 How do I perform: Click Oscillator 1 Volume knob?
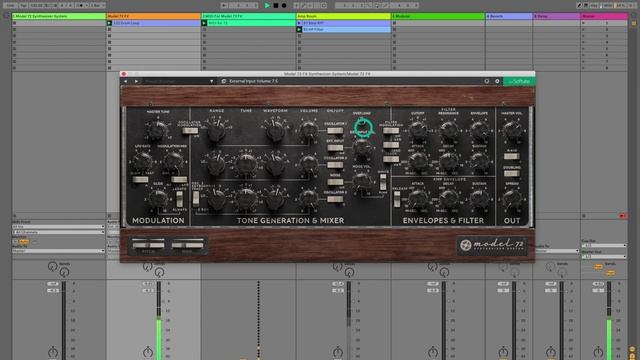click(309, 130)
